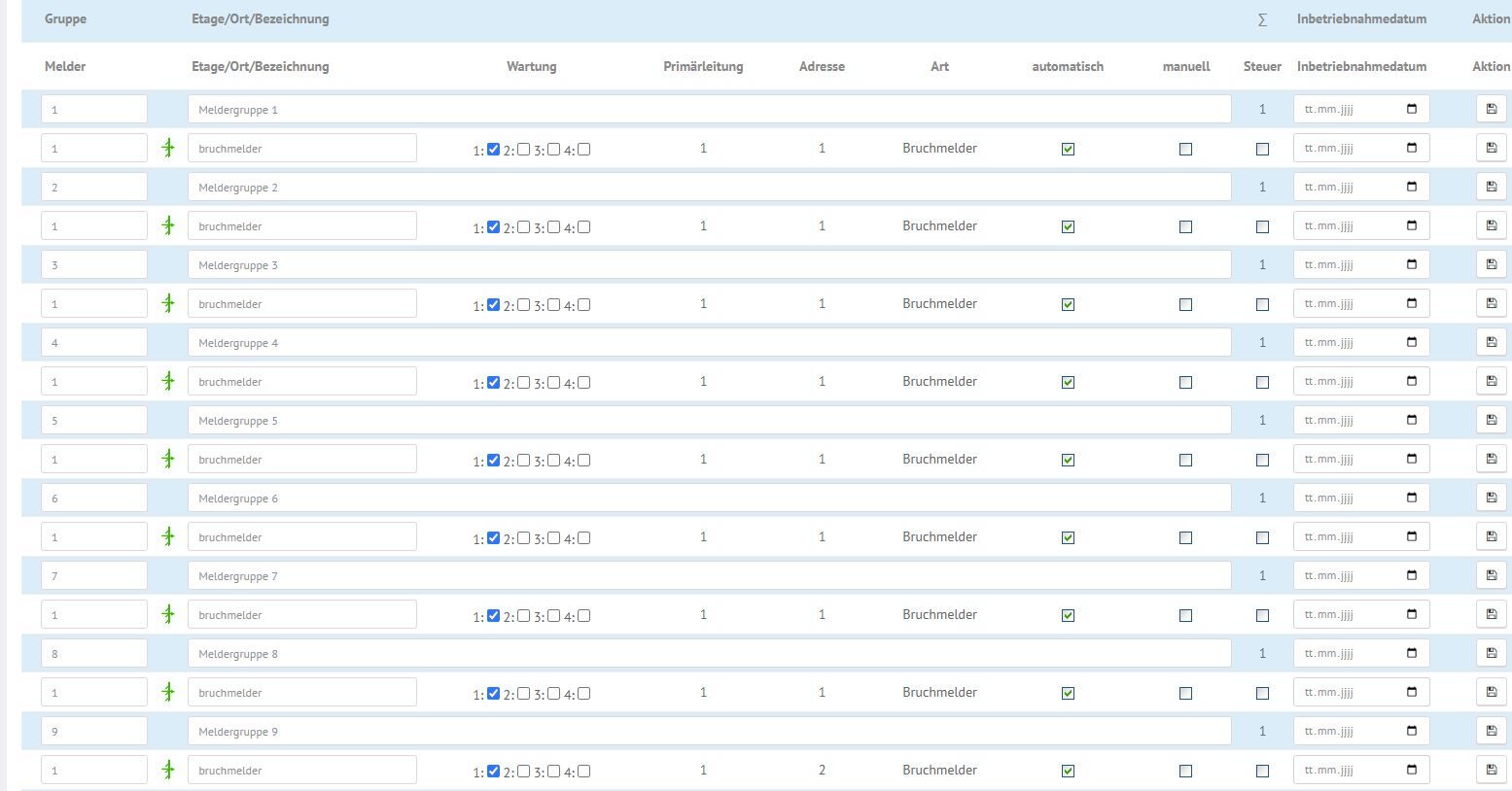Tick Steuer for bruchmelder under Meldergruppe 8
The image size is (1512, 791).
(x=1262, y=693)
